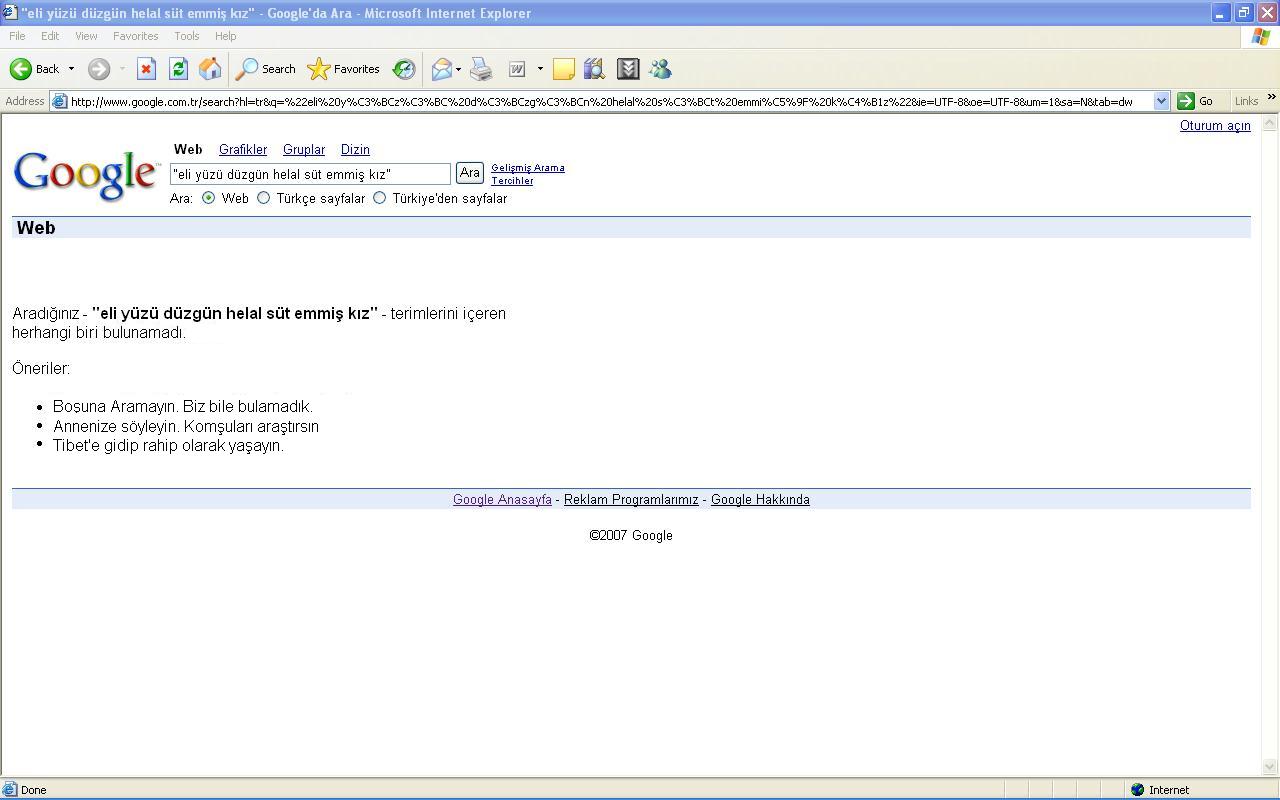Image resolution: width=1280 pixels, height=800 pixels.
Task: Click the vertical scrollbar down arrow
Action: pyautogui.click(x=1270, y=767)
